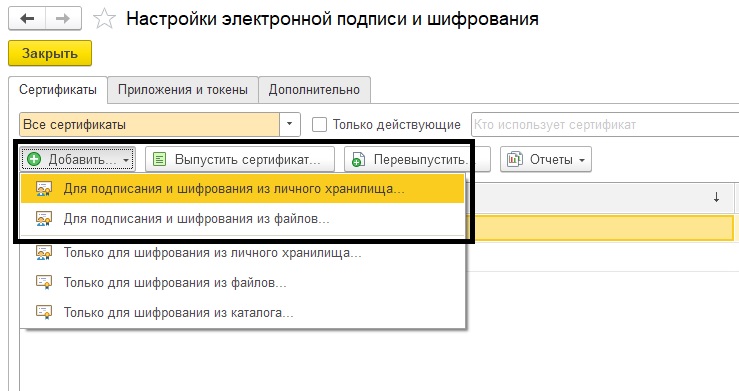Expand the Все сертификаты dropdown arrow
Viewport: 739px width, 391px height.
pyautogui.click(x=290, y=124)
